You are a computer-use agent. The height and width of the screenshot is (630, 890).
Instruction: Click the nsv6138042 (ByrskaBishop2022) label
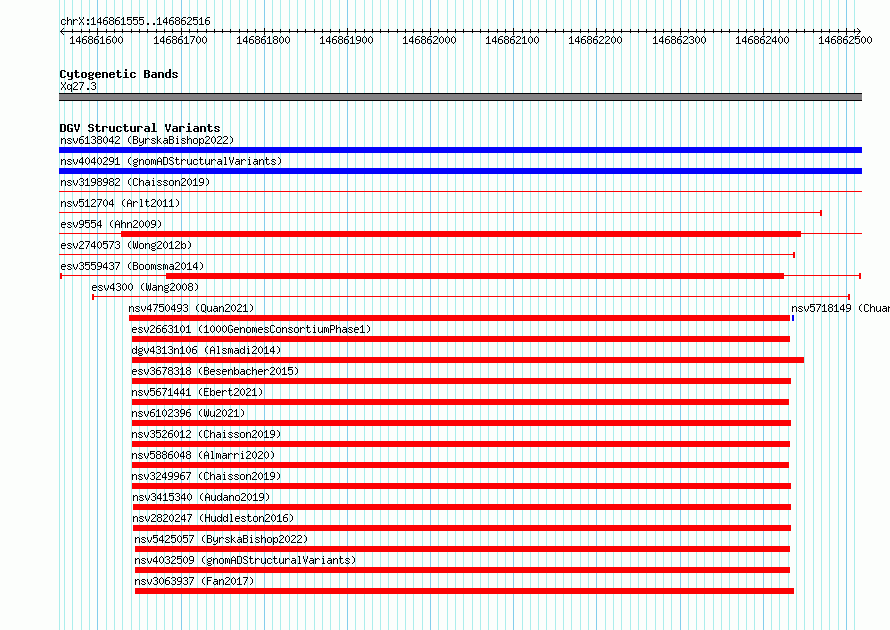click(x=147, y=140)
